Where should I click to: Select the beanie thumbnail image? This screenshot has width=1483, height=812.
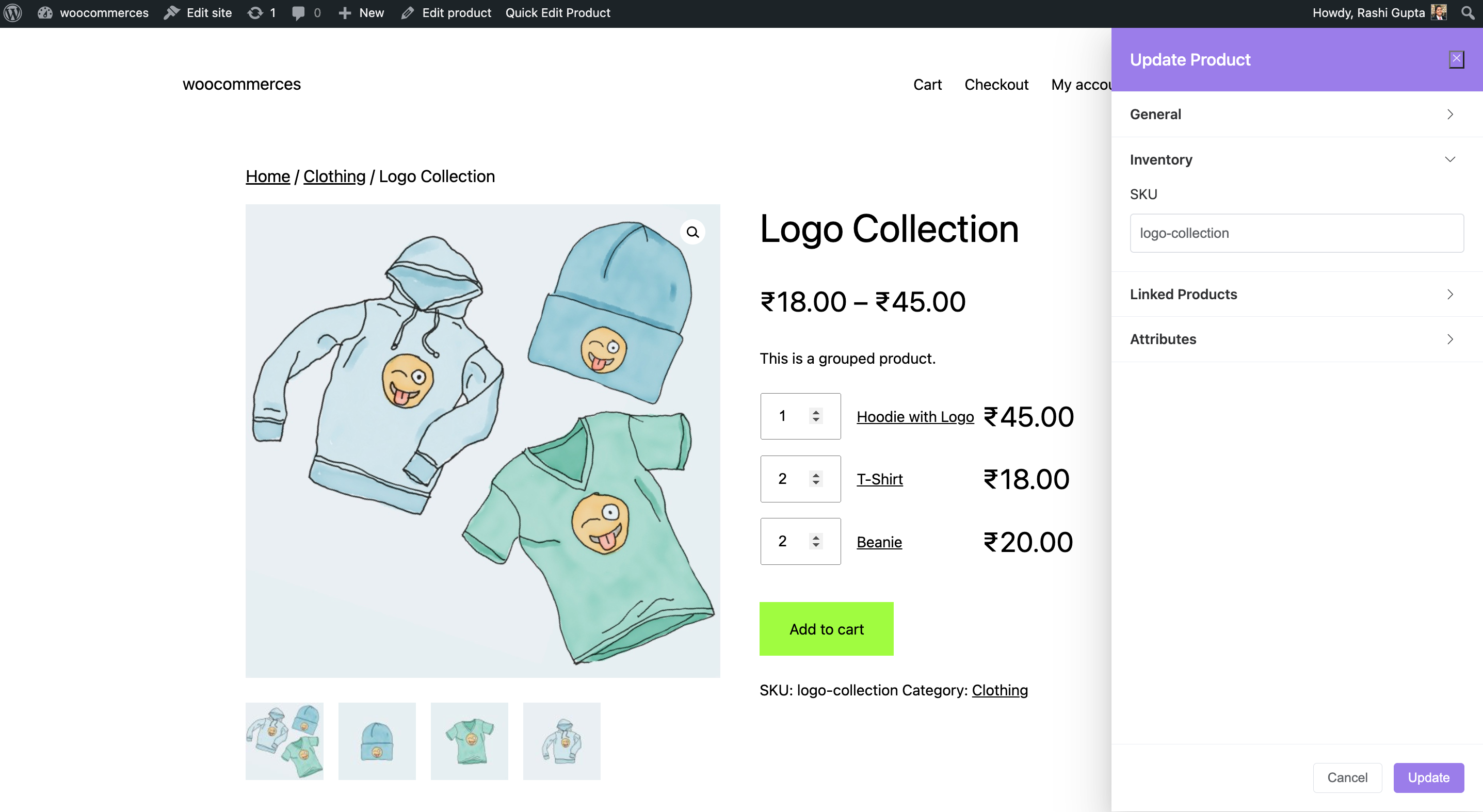tap(377, 741)
